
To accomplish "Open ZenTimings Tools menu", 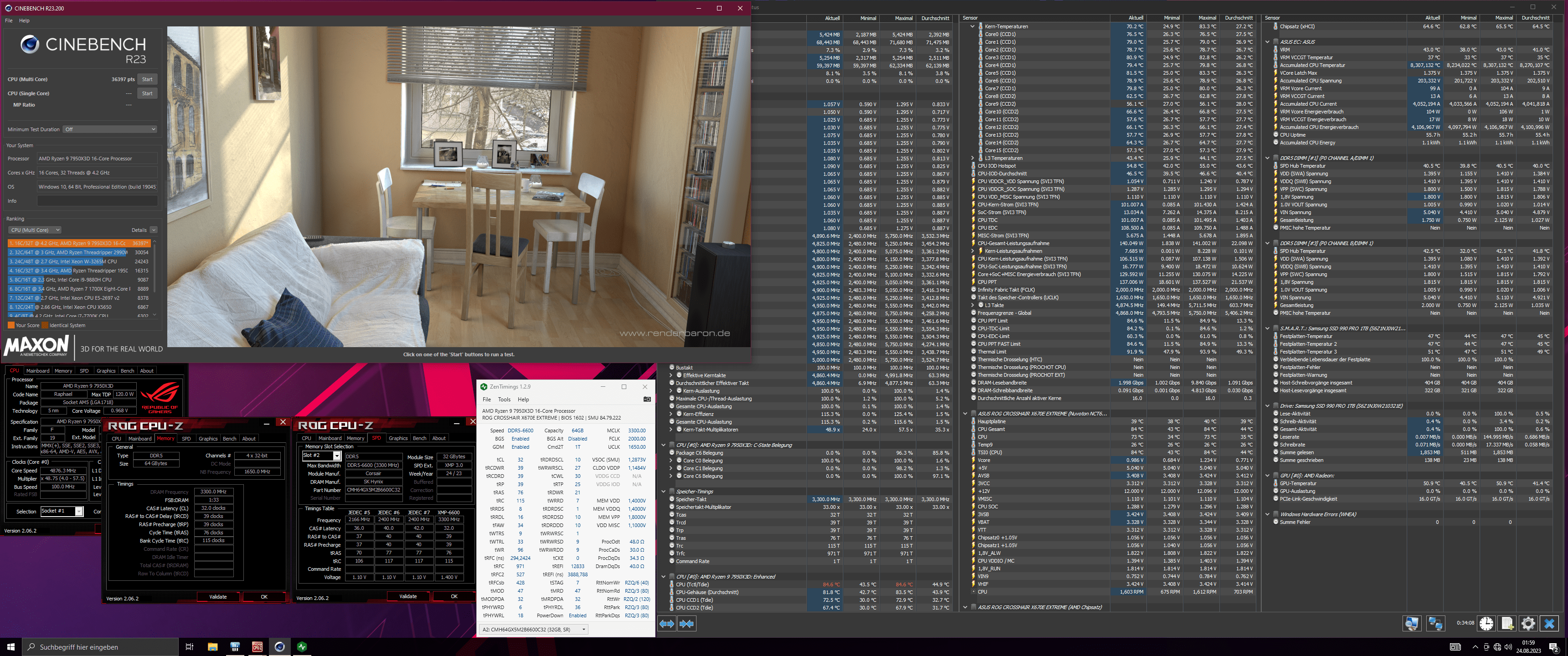I will [504, 400].
